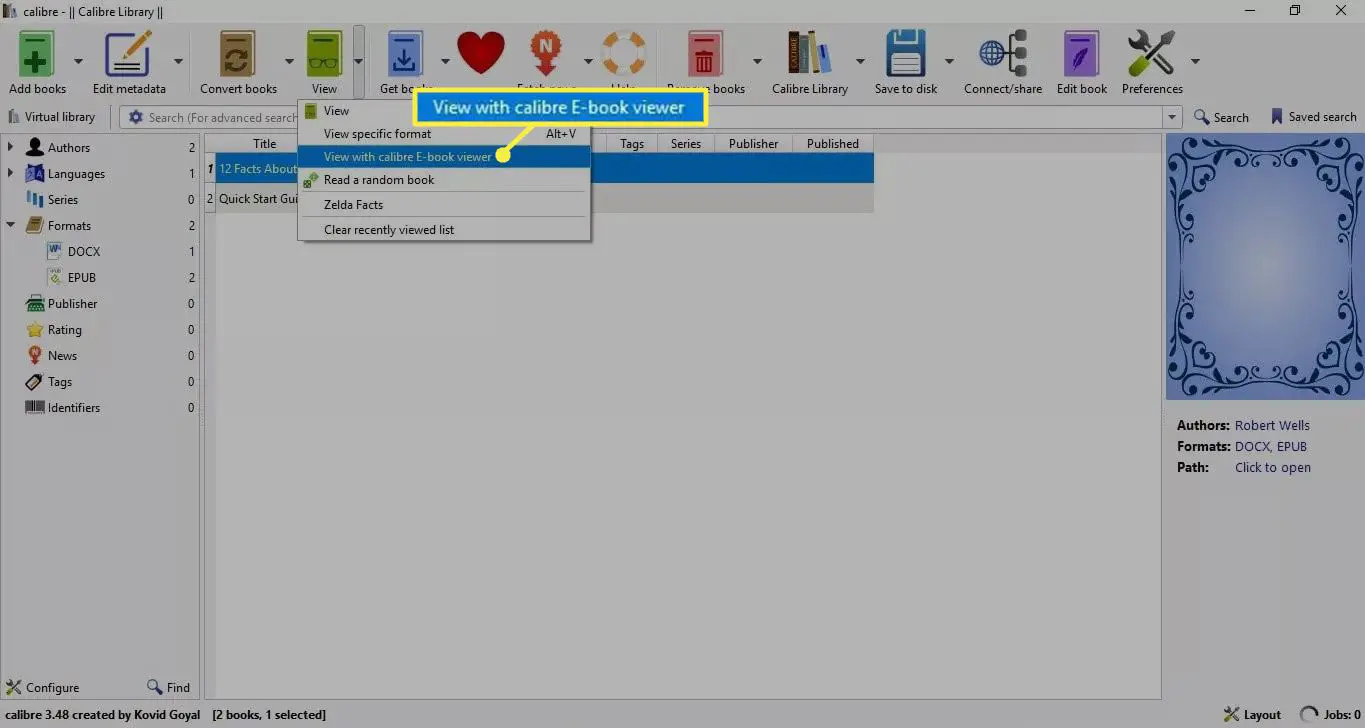Open the Remove books dropdown arrow

pos(756,60)
